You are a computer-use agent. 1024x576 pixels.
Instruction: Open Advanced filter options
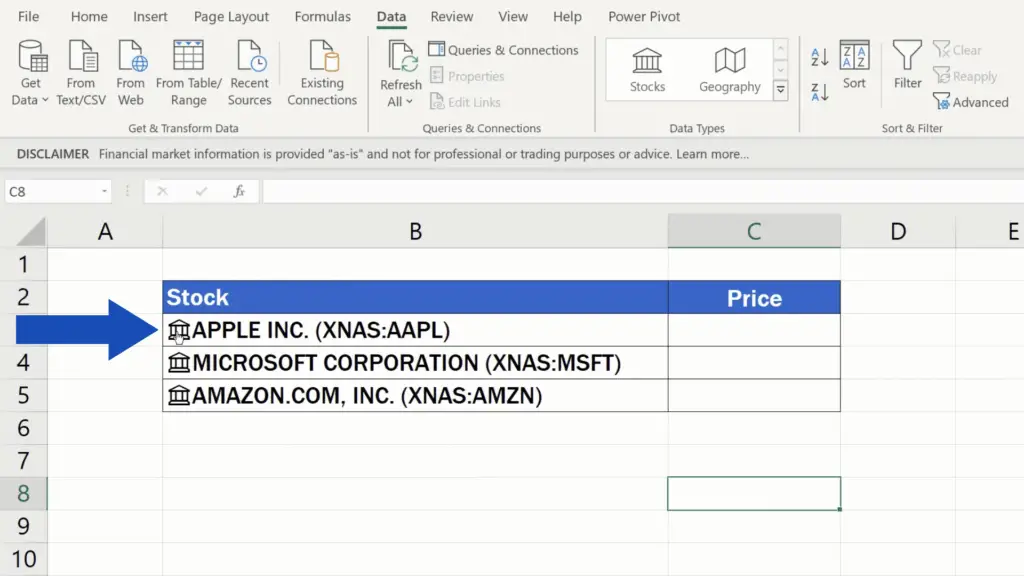click(x=971, y=102)
